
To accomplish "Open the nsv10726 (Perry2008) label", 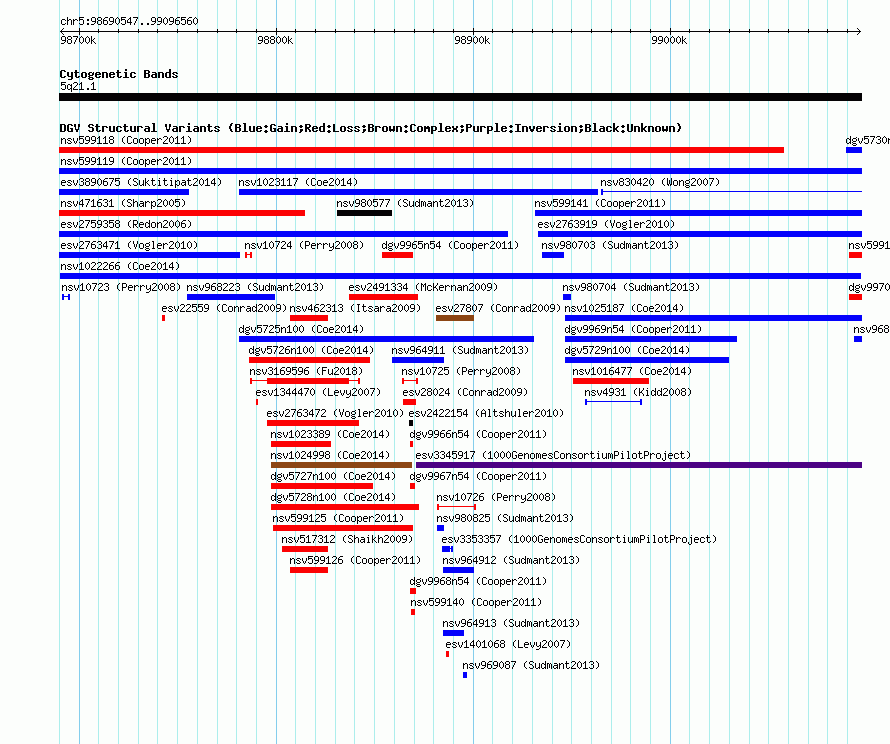I will point(496,497).
